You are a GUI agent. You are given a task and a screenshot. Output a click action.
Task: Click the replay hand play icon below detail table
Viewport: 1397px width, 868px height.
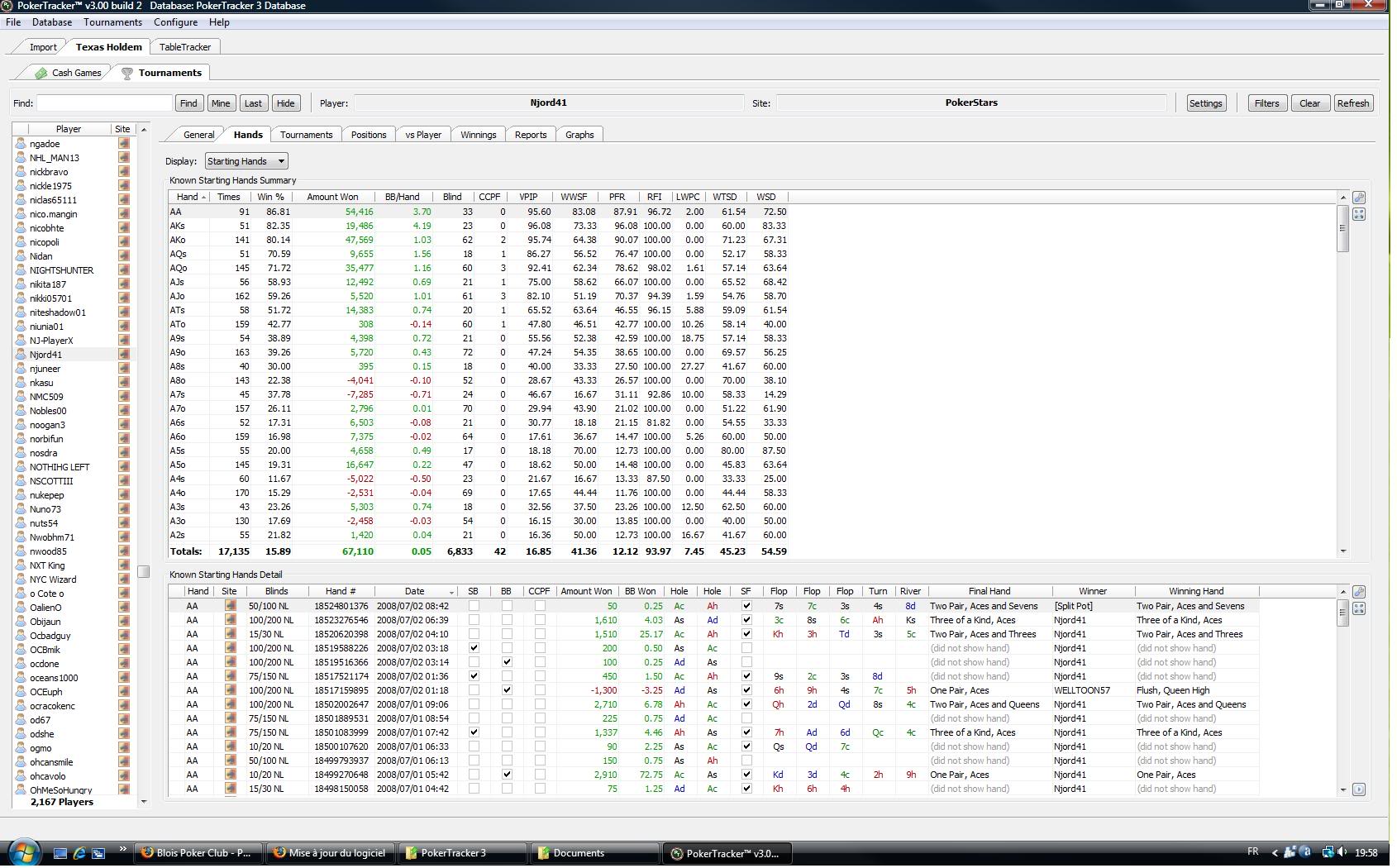pos(1359,789)
